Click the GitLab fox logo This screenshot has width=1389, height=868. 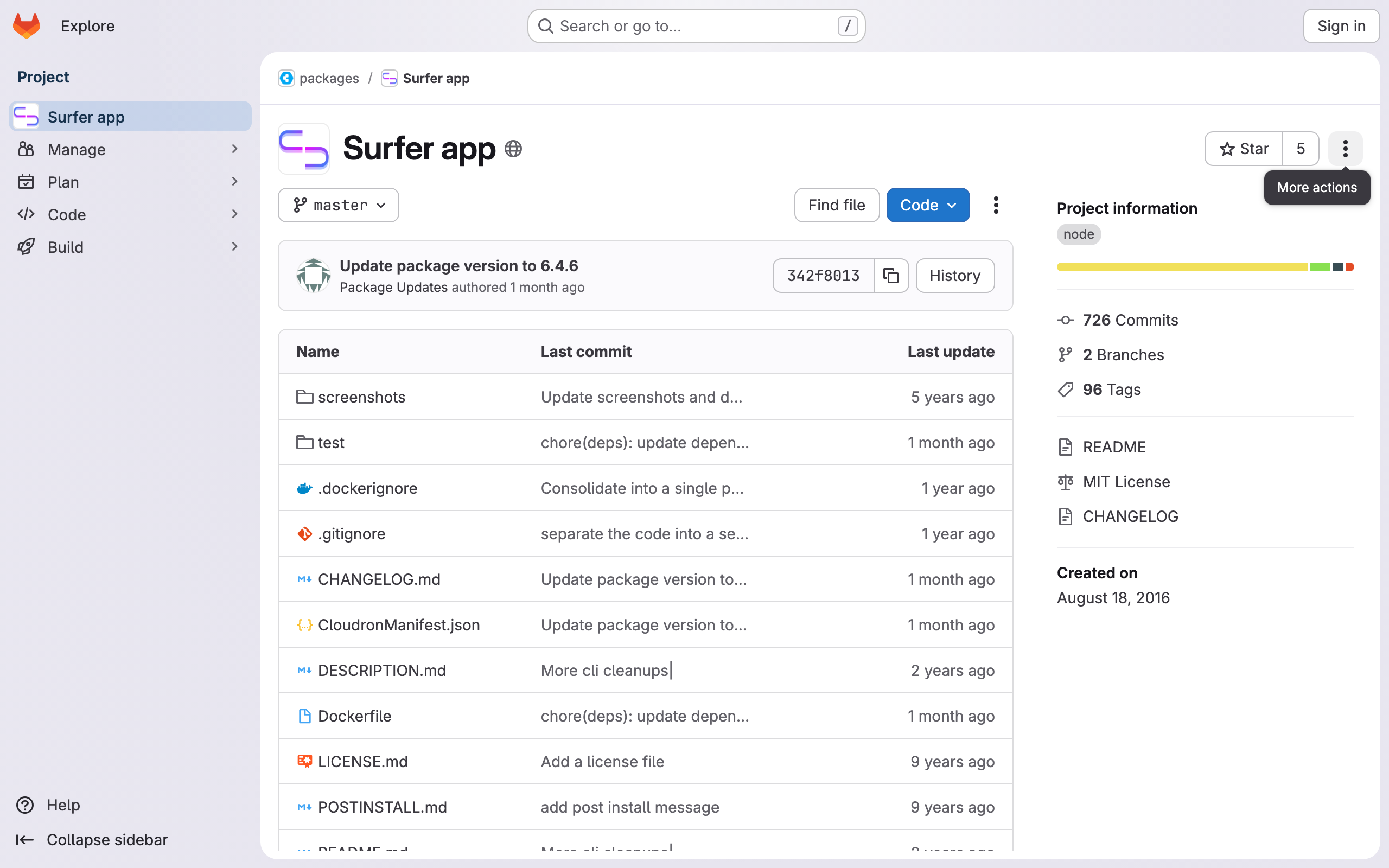(x=27, y=26)
